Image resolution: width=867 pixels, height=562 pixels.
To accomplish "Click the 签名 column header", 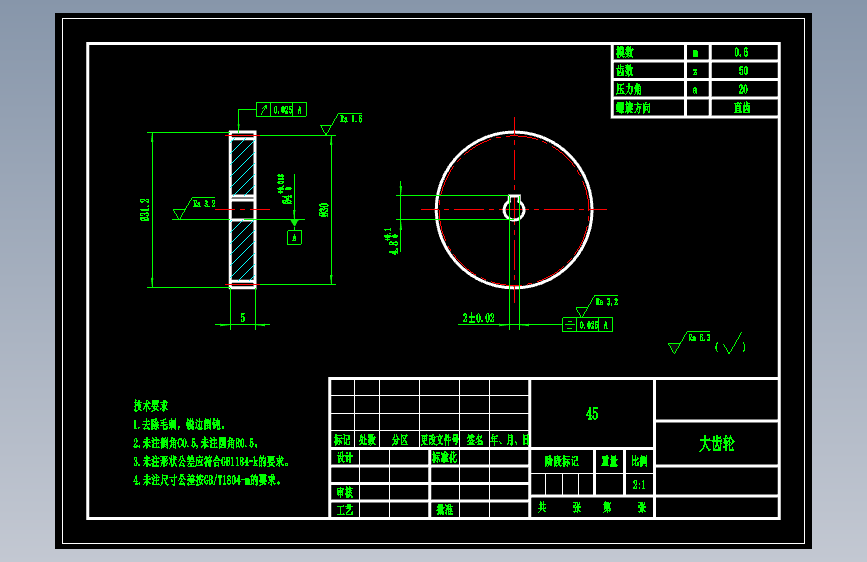I will click(x=474, y=440).
